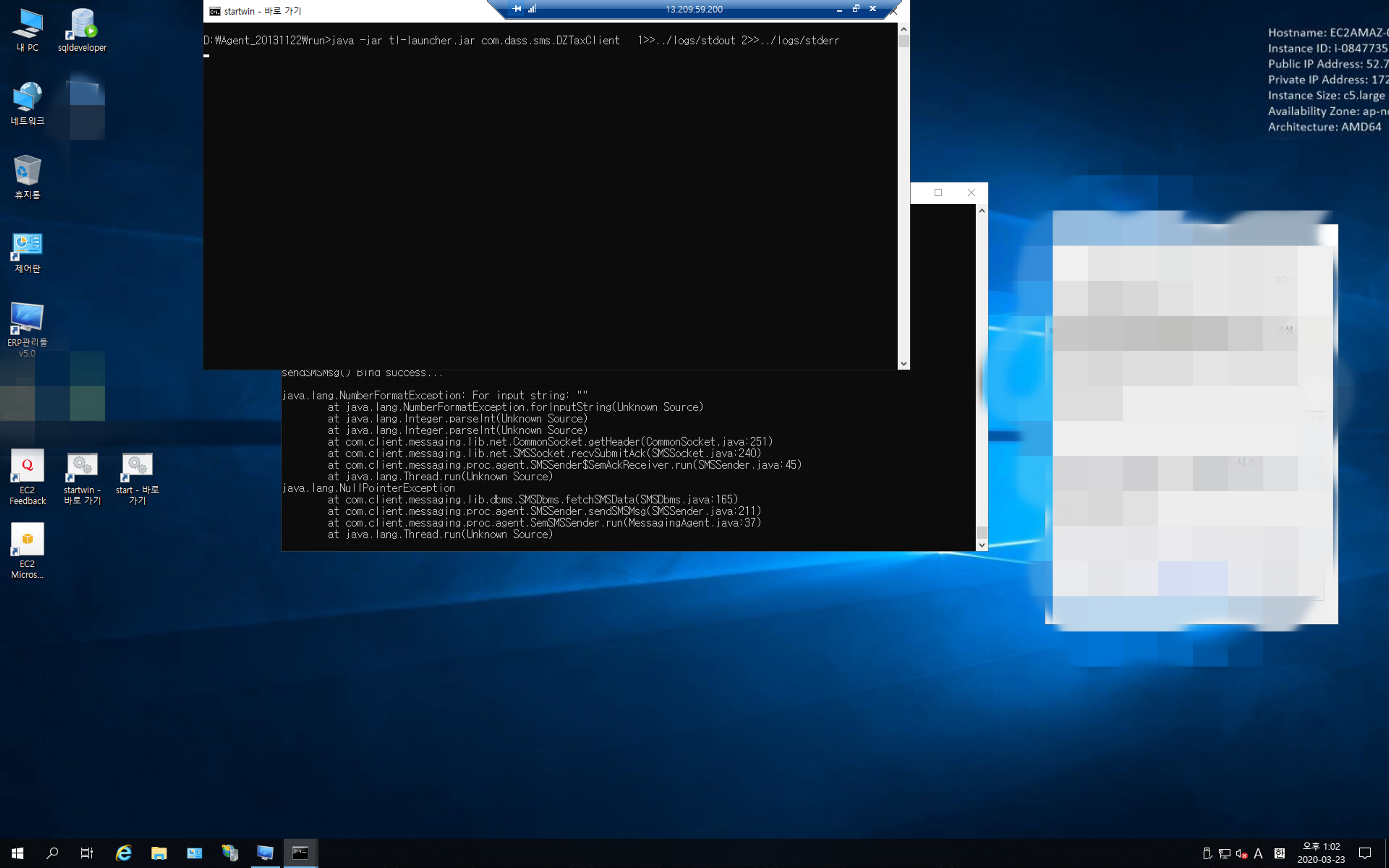
Task: Open the Windows Start menu
Action: (17, 853)
